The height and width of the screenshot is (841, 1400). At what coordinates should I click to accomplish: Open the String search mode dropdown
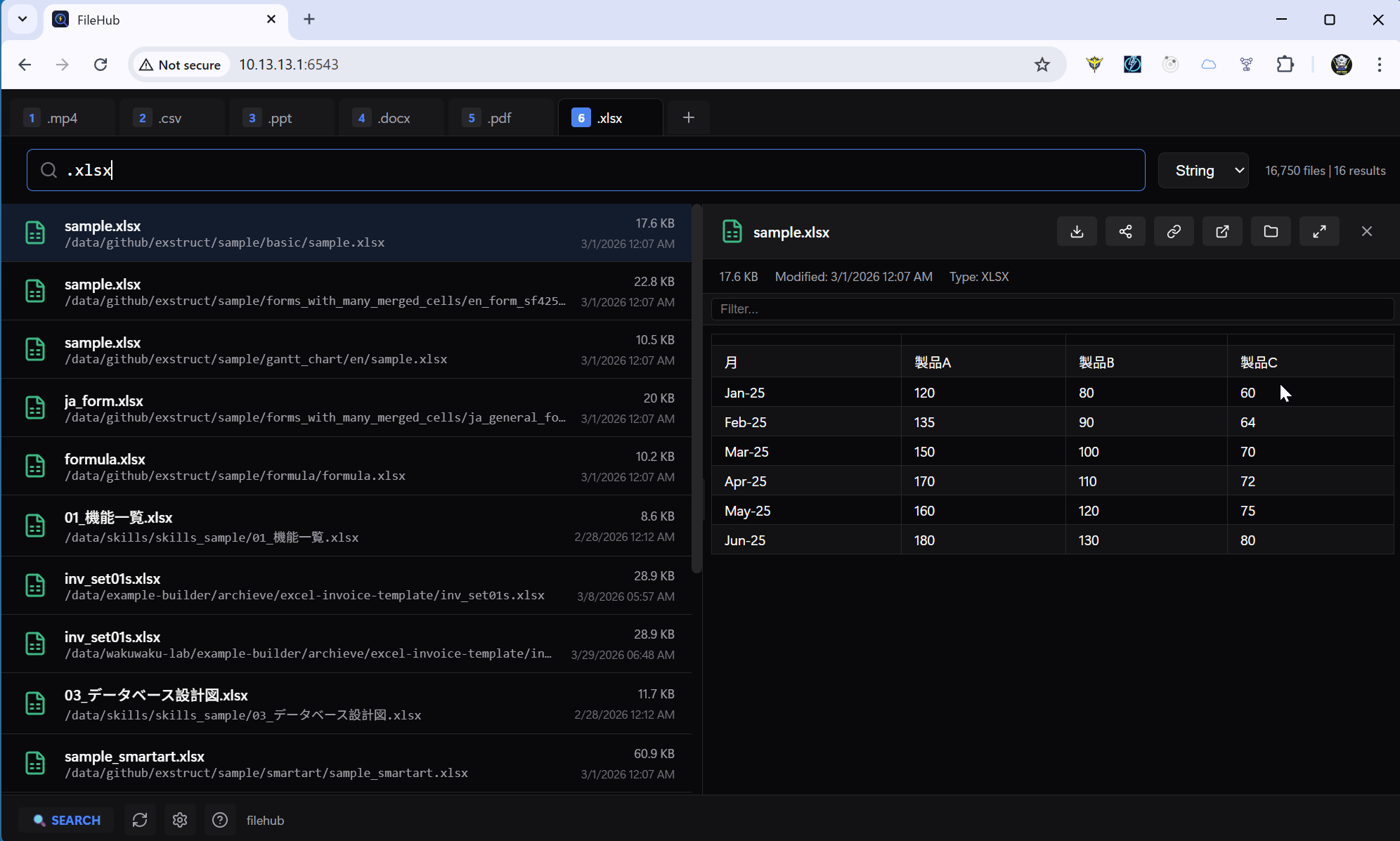pyautogui.click(x=1203, y=170)
